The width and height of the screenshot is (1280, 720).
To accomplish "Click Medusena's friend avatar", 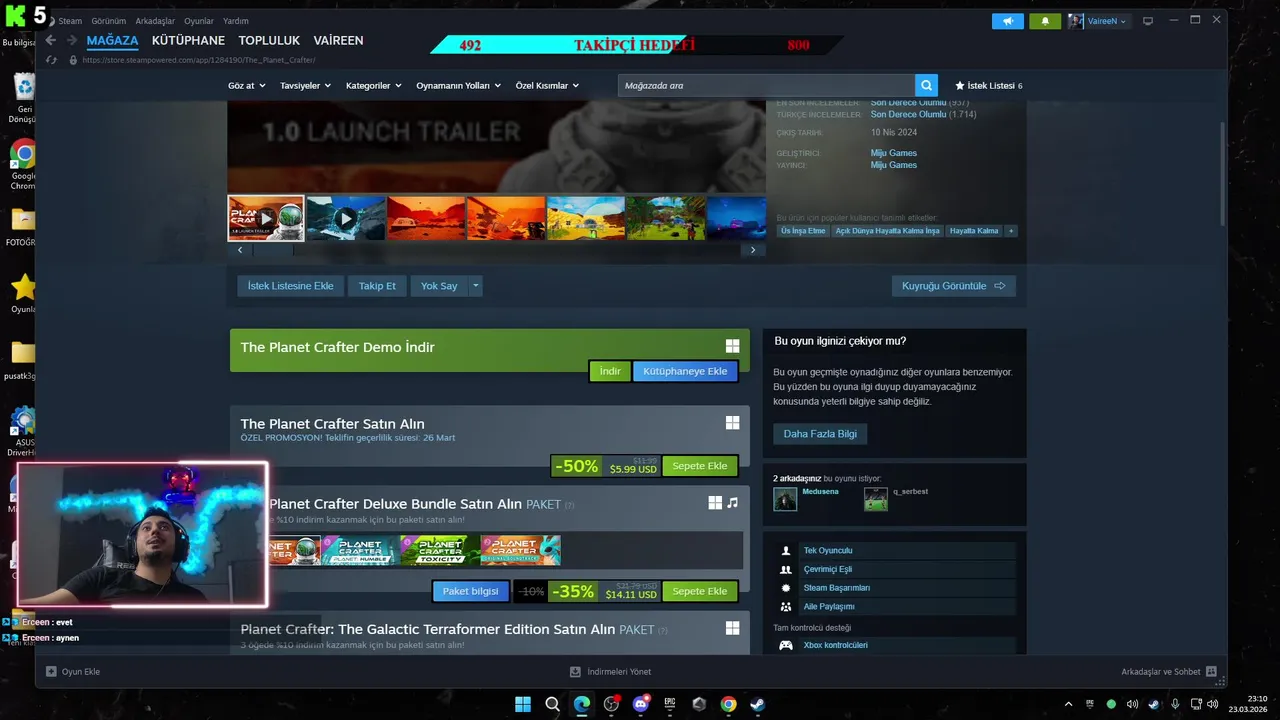I will 785,499.
